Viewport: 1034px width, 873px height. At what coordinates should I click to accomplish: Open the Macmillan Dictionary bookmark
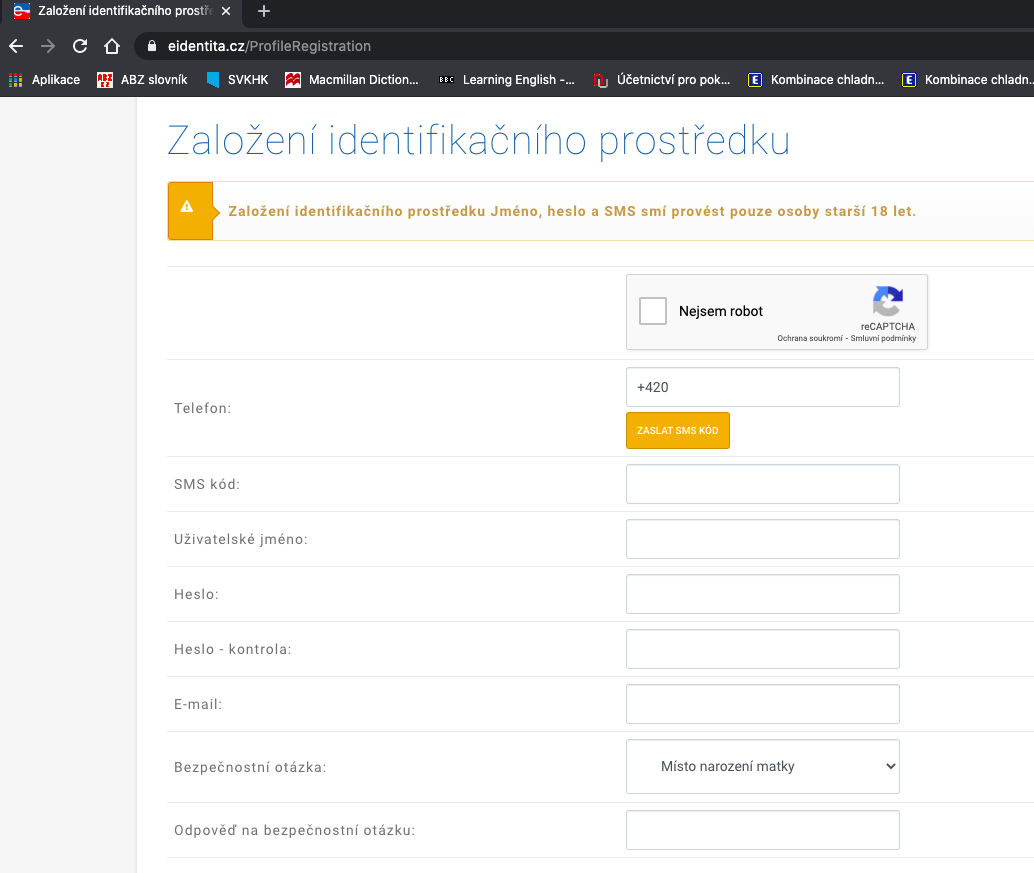[352, 80]
